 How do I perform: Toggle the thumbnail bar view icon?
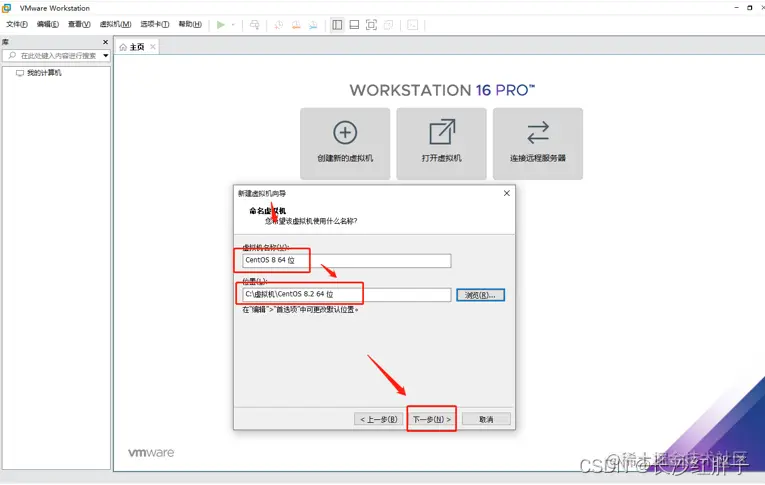(x=355, y=25)
